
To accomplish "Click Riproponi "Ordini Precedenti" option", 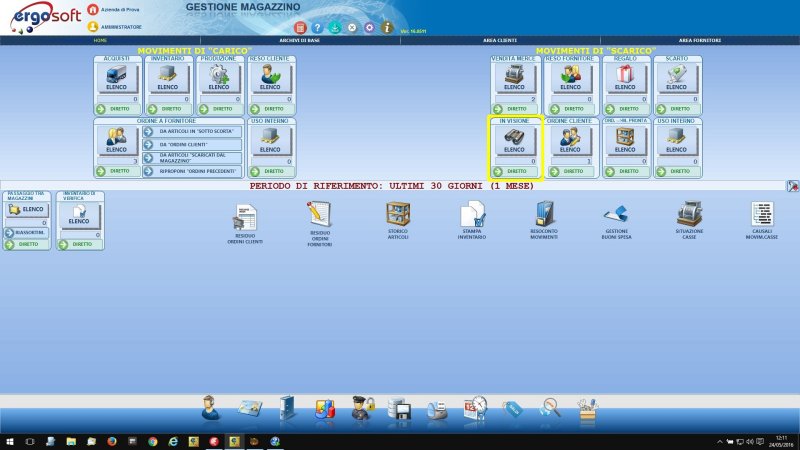I will 193,171.
